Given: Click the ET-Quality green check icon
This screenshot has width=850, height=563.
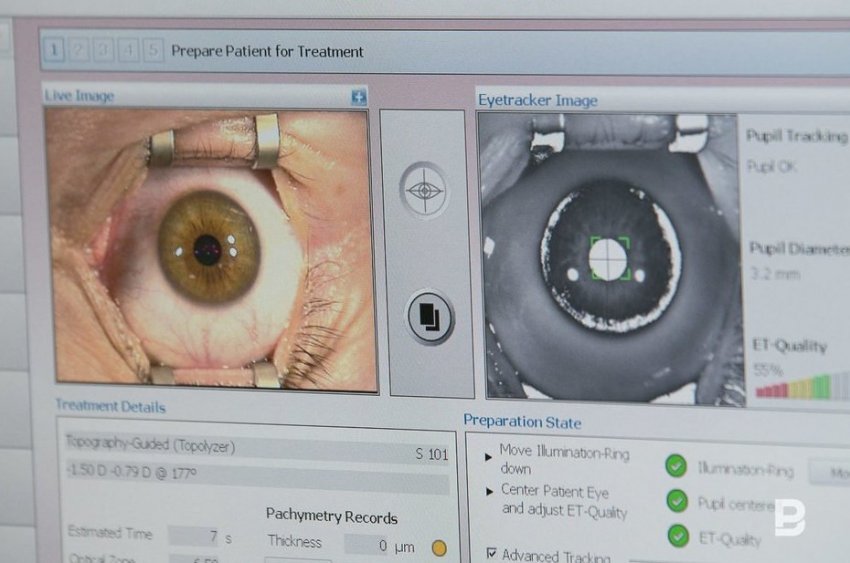Looking at the screenshot, I should click(677, 536).
